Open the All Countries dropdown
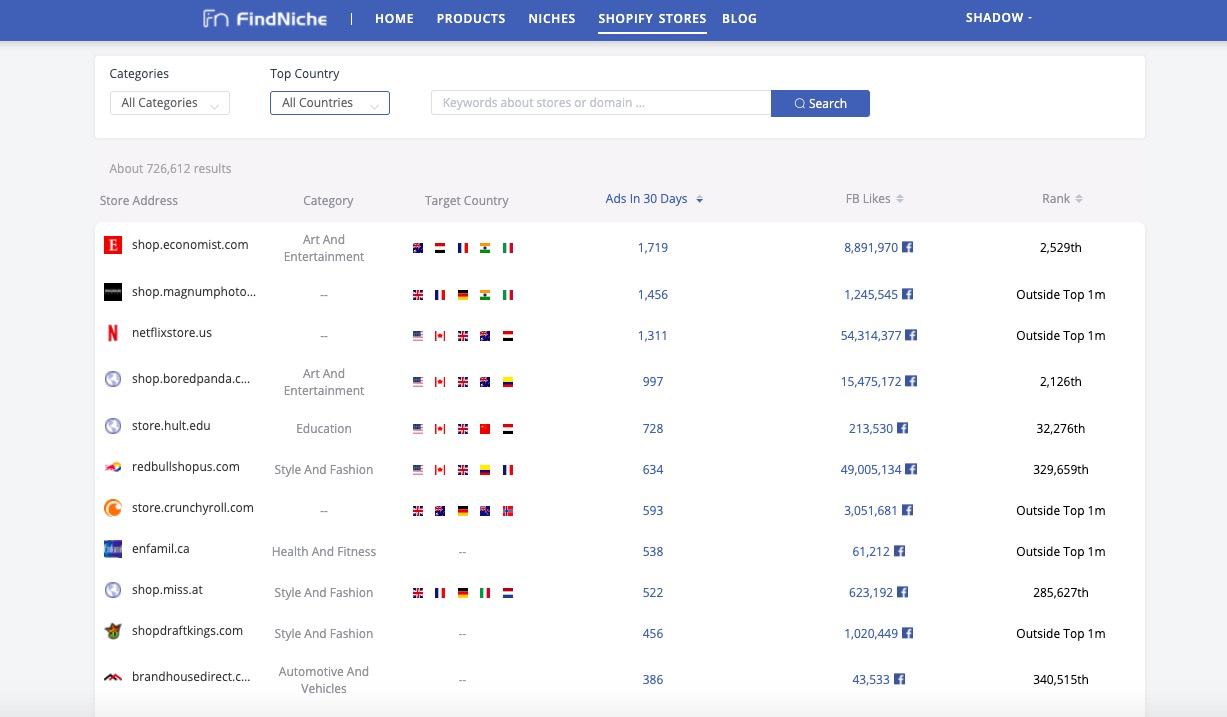Screen dimensions: 1227x717 [330, 103]
